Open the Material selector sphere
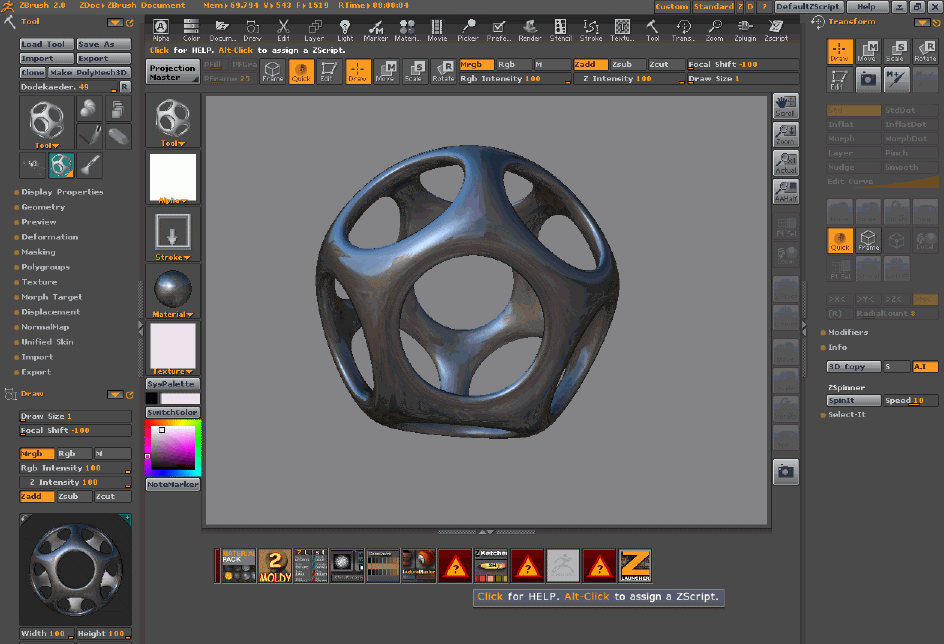This screenshot has width=944, height=644. (173, 290)
